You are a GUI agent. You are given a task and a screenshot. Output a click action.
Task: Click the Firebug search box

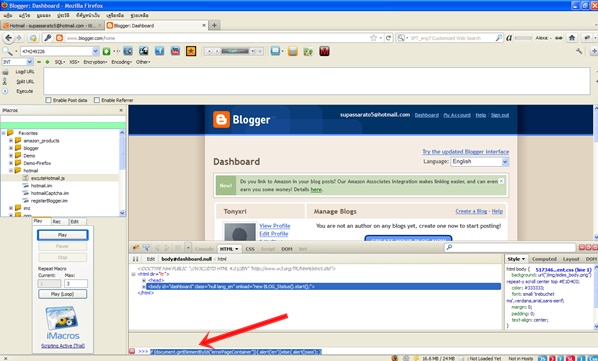[x=511, y=247]
